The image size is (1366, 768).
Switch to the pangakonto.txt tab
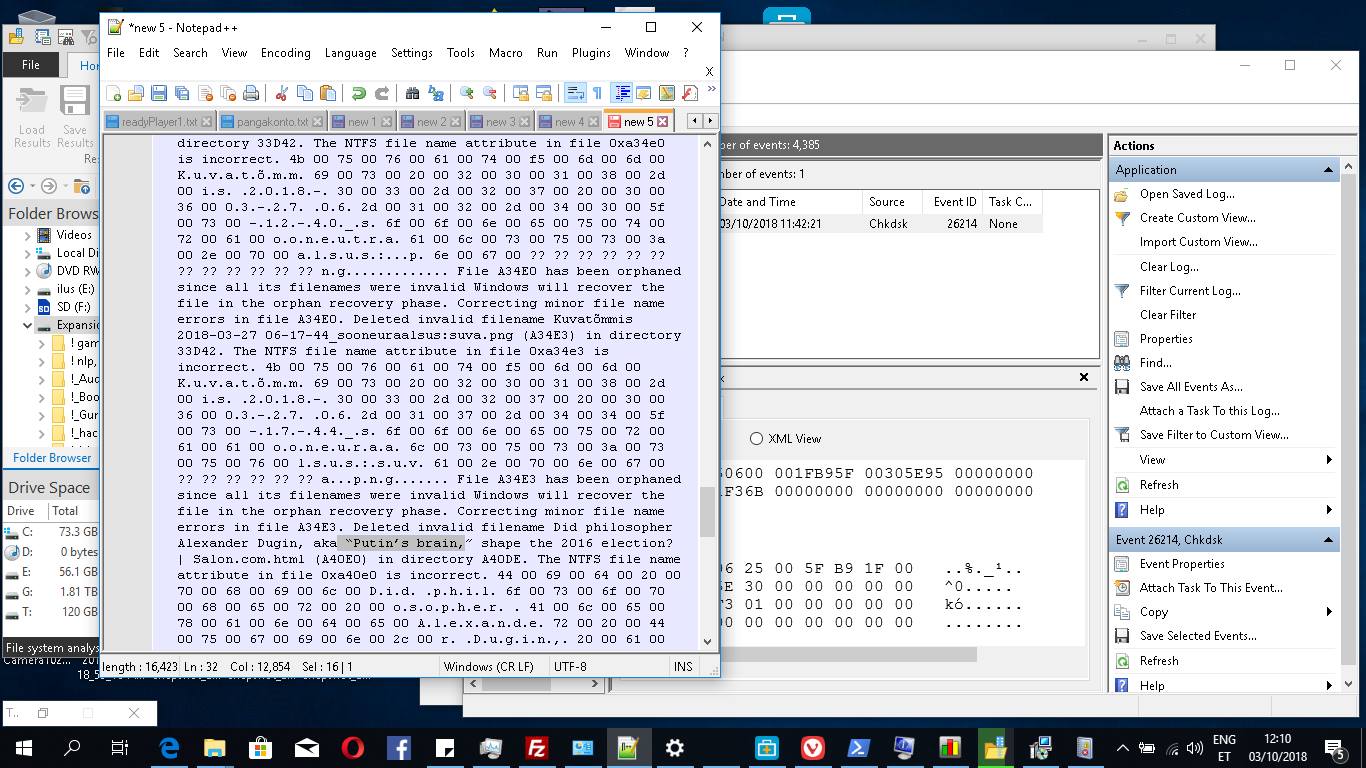pyautogui.click(x=272, y=122)
